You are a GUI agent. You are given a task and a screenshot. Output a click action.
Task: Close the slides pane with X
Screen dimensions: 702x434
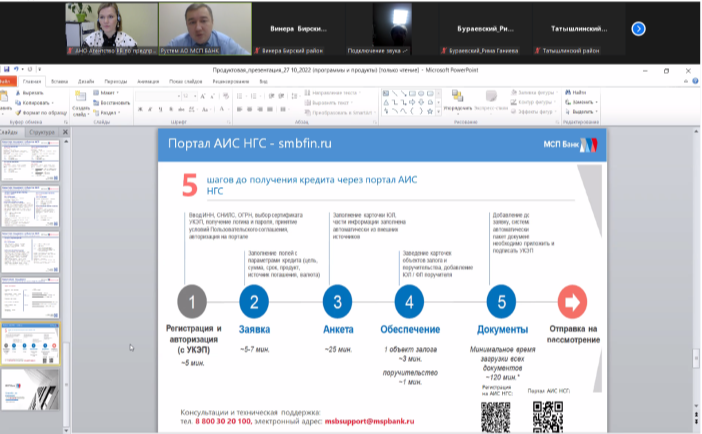tap(65, 132)
